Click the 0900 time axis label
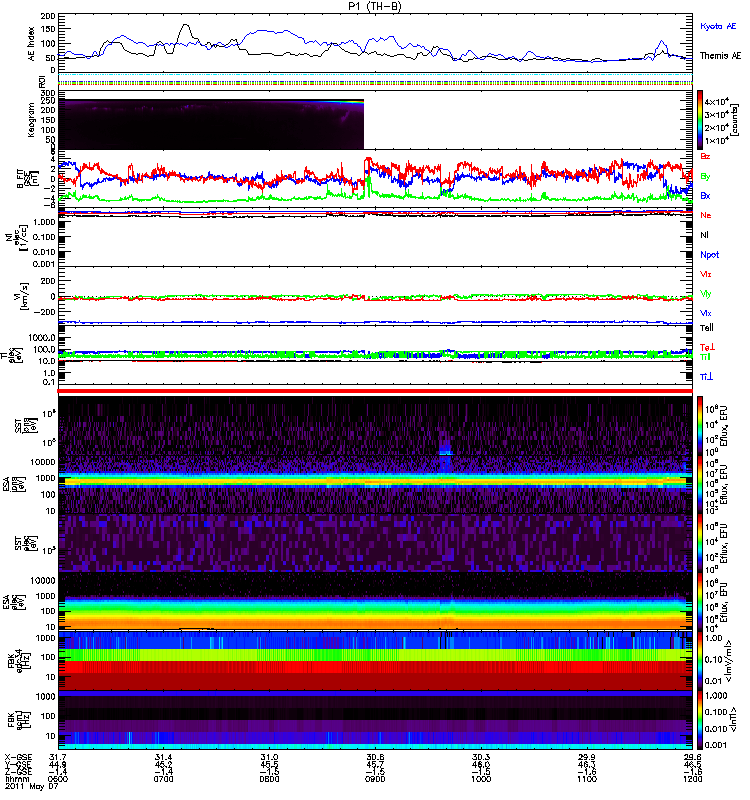 pos(375,779)
